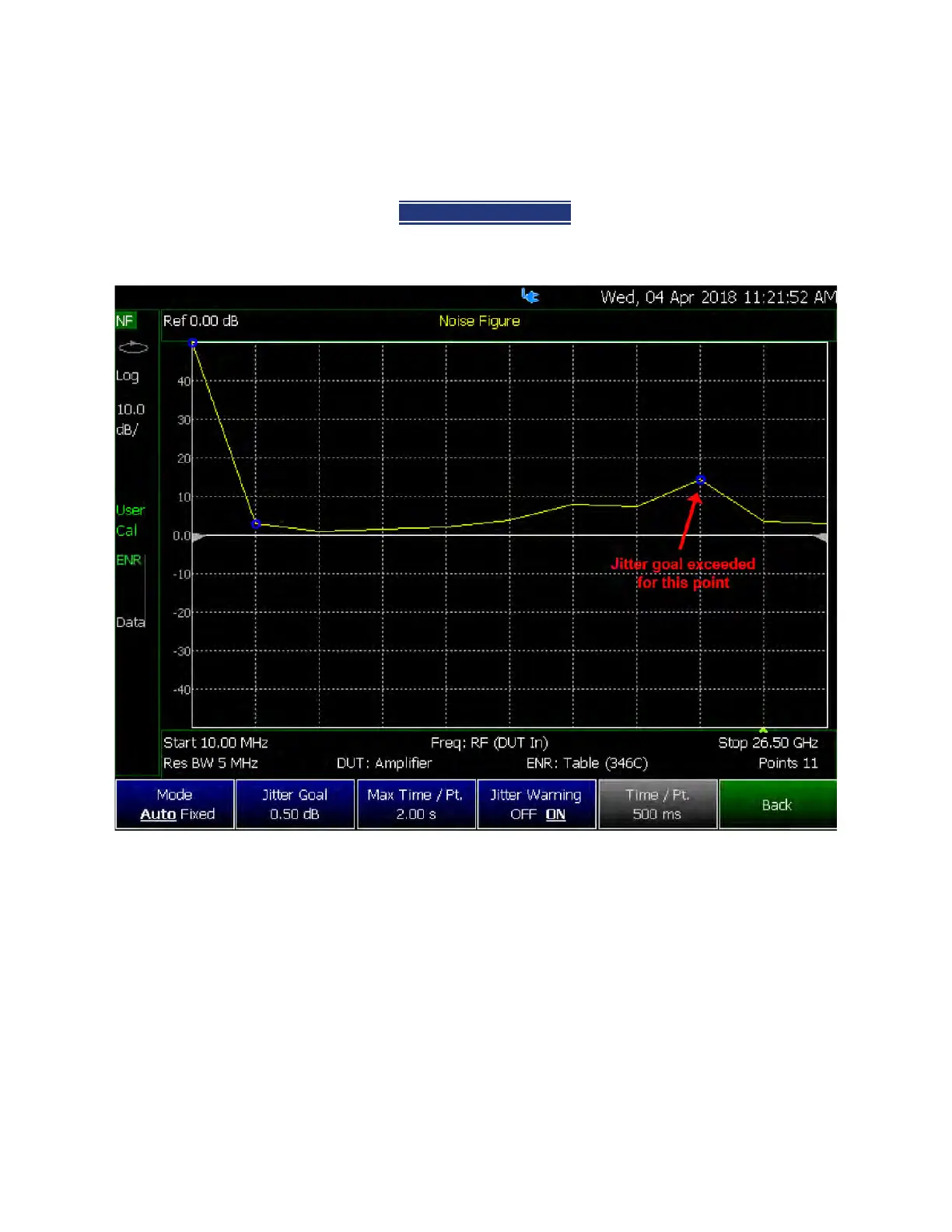Click the left reference level triangle marker
Viewport: 952px width, 1232px height.
click(x=198, y=537)
